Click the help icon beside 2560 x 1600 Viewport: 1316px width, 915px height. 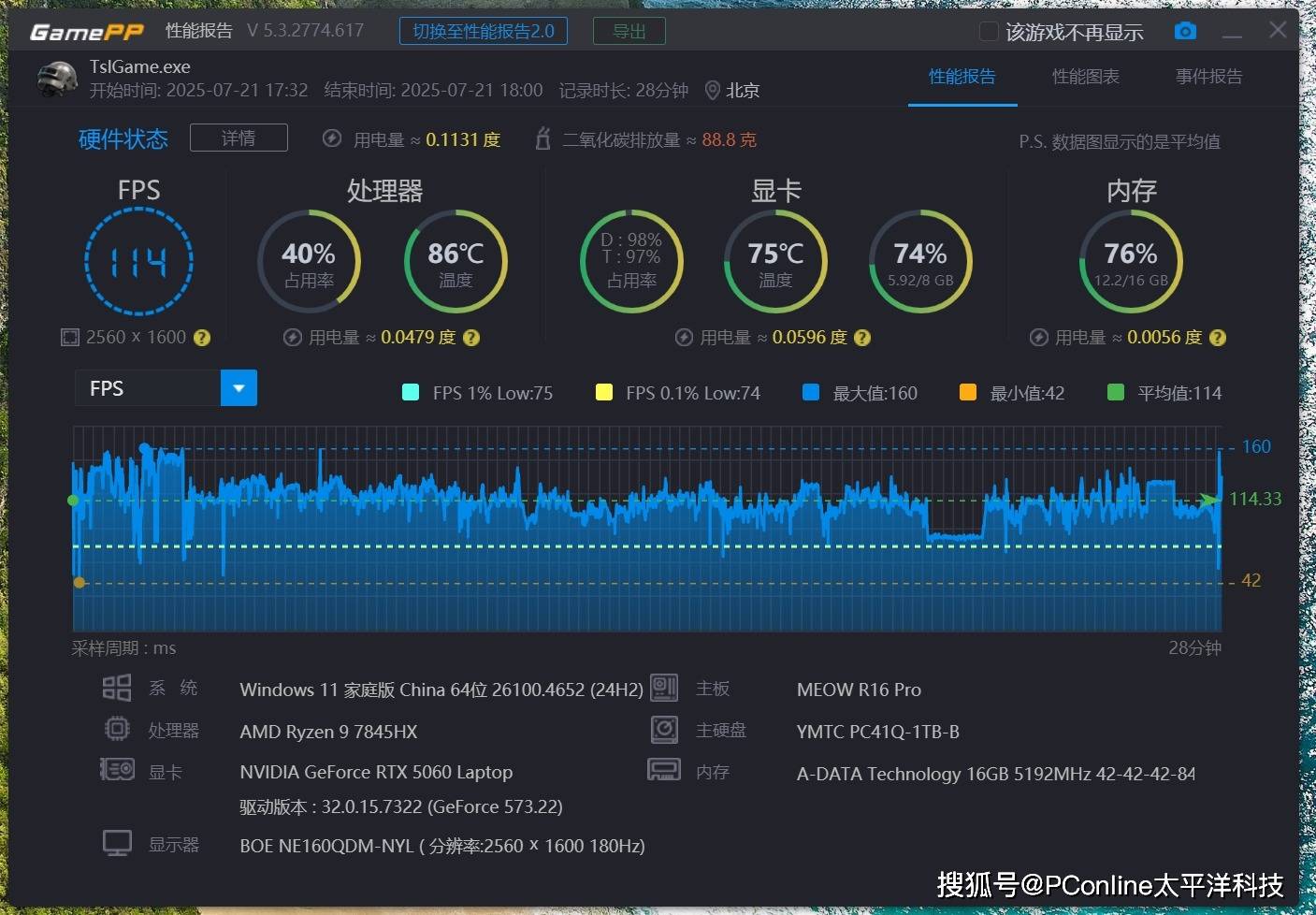(202, 338)
